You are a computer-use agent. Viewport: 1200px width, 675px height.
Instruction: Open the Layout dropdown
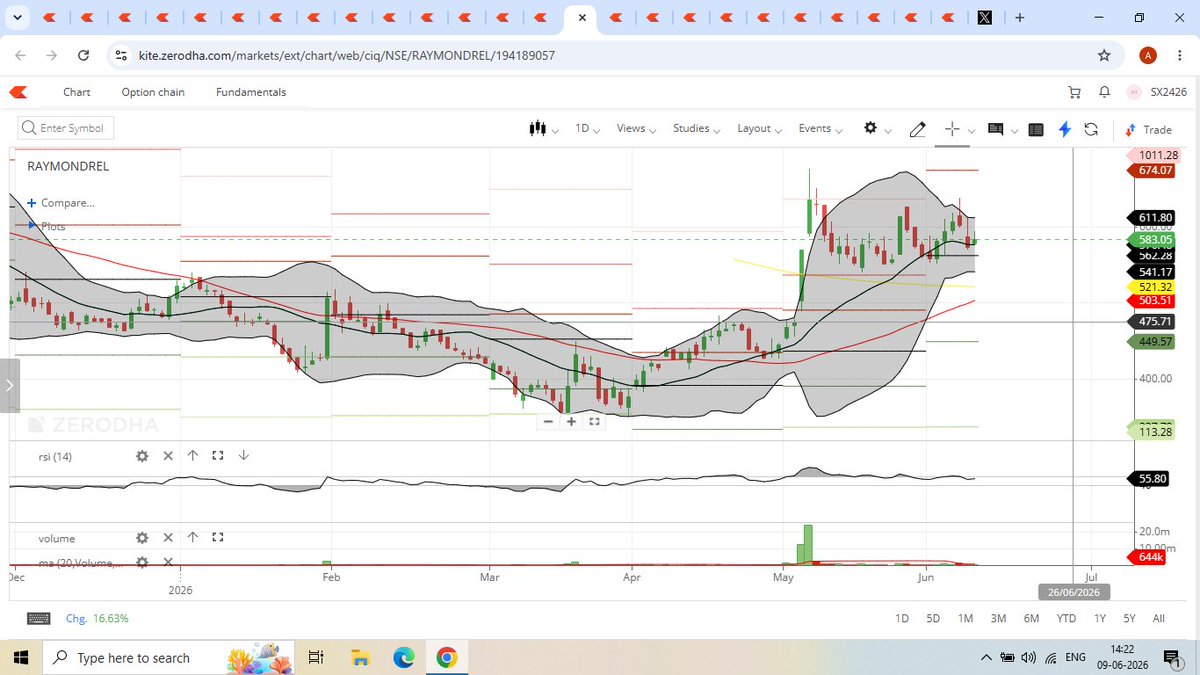(x=759, y=129)
